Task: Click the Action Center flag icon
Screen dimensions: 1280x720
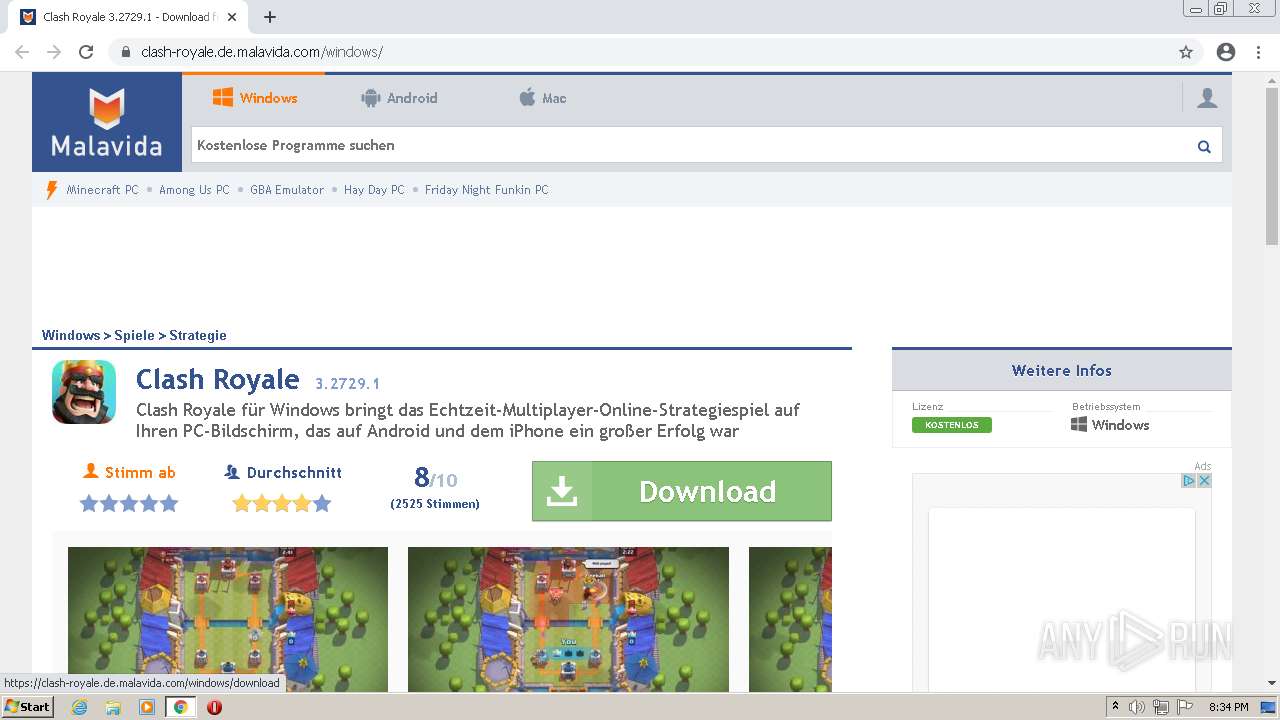Action: pos(1184,707)
